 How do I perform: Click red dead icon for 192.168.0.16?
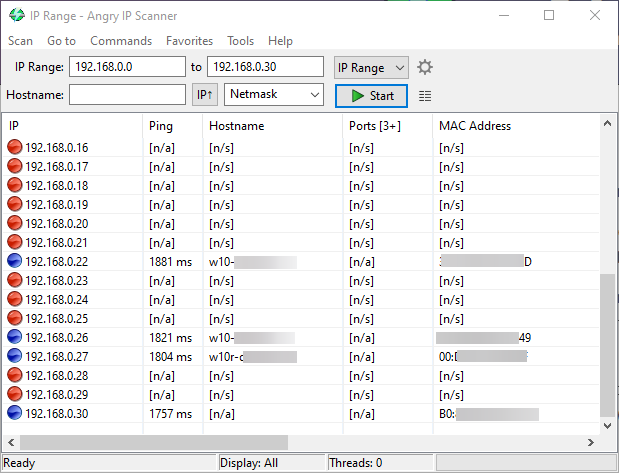(15, 147)
